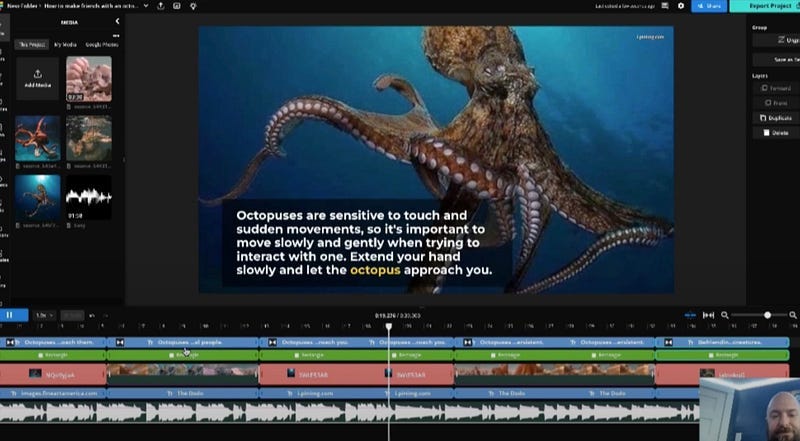
Task: Click the New Folder breadcrumb
Action: [23, 6]
